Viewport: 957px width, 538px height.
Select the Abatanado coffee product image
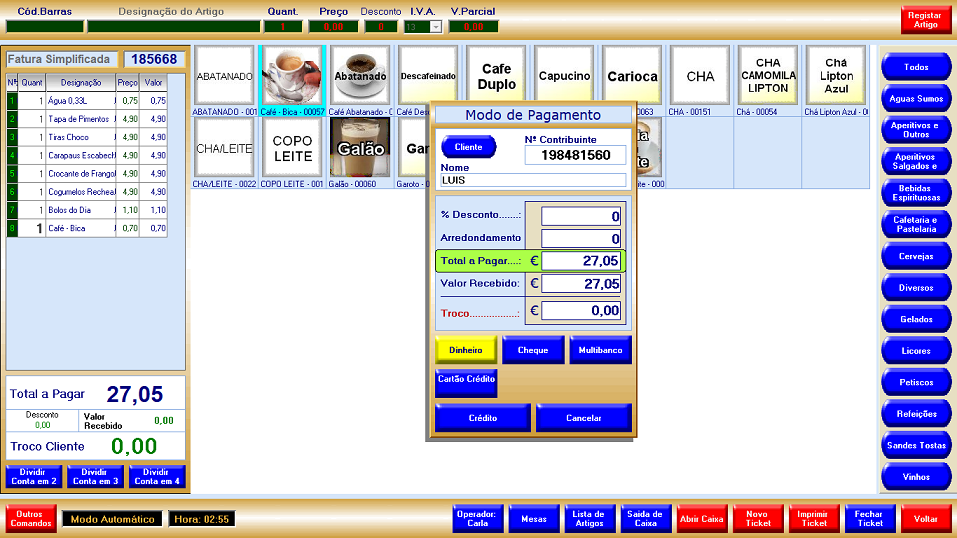tap(360, 75)
